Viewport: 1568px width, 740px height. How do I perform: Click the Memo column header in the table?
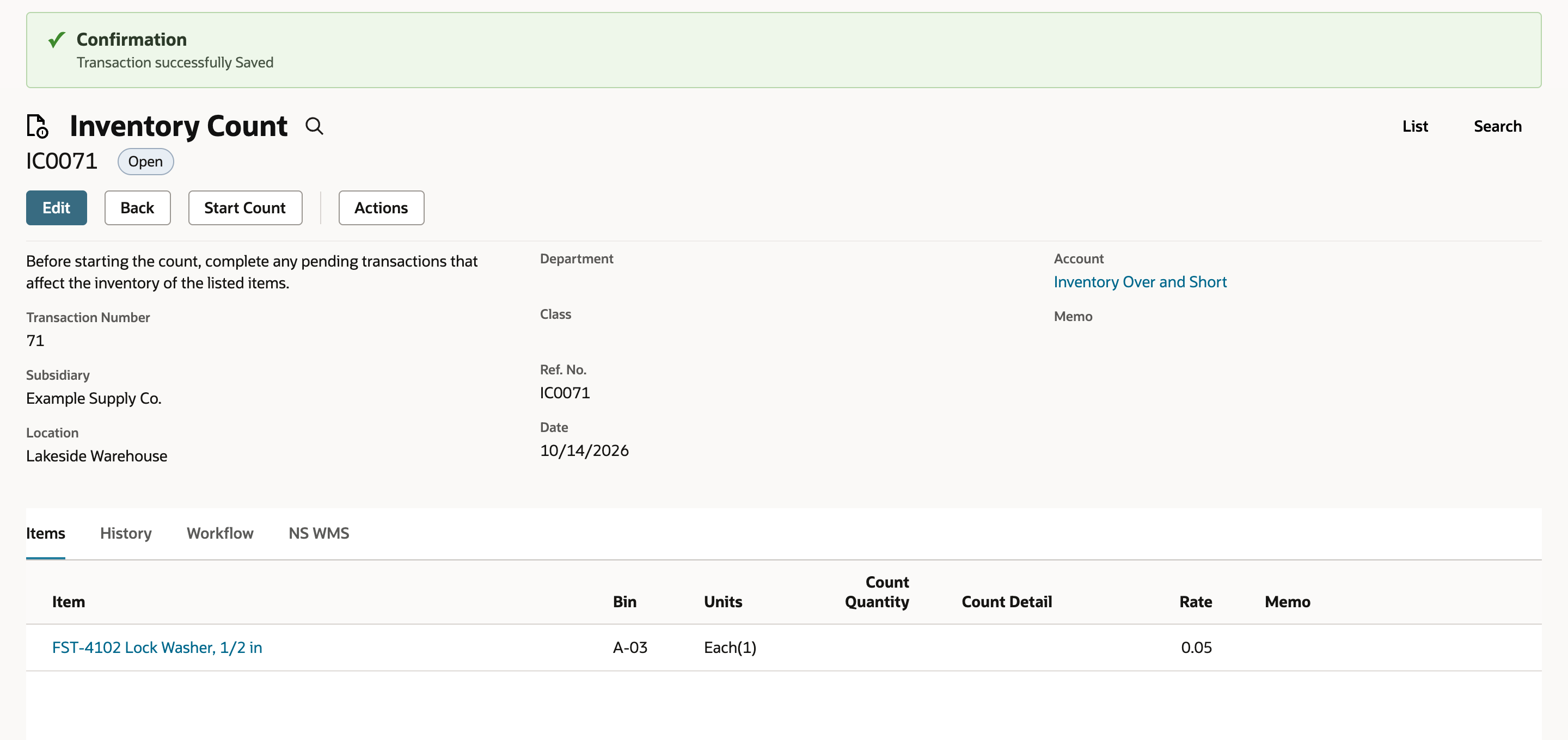click(1288, 602)
